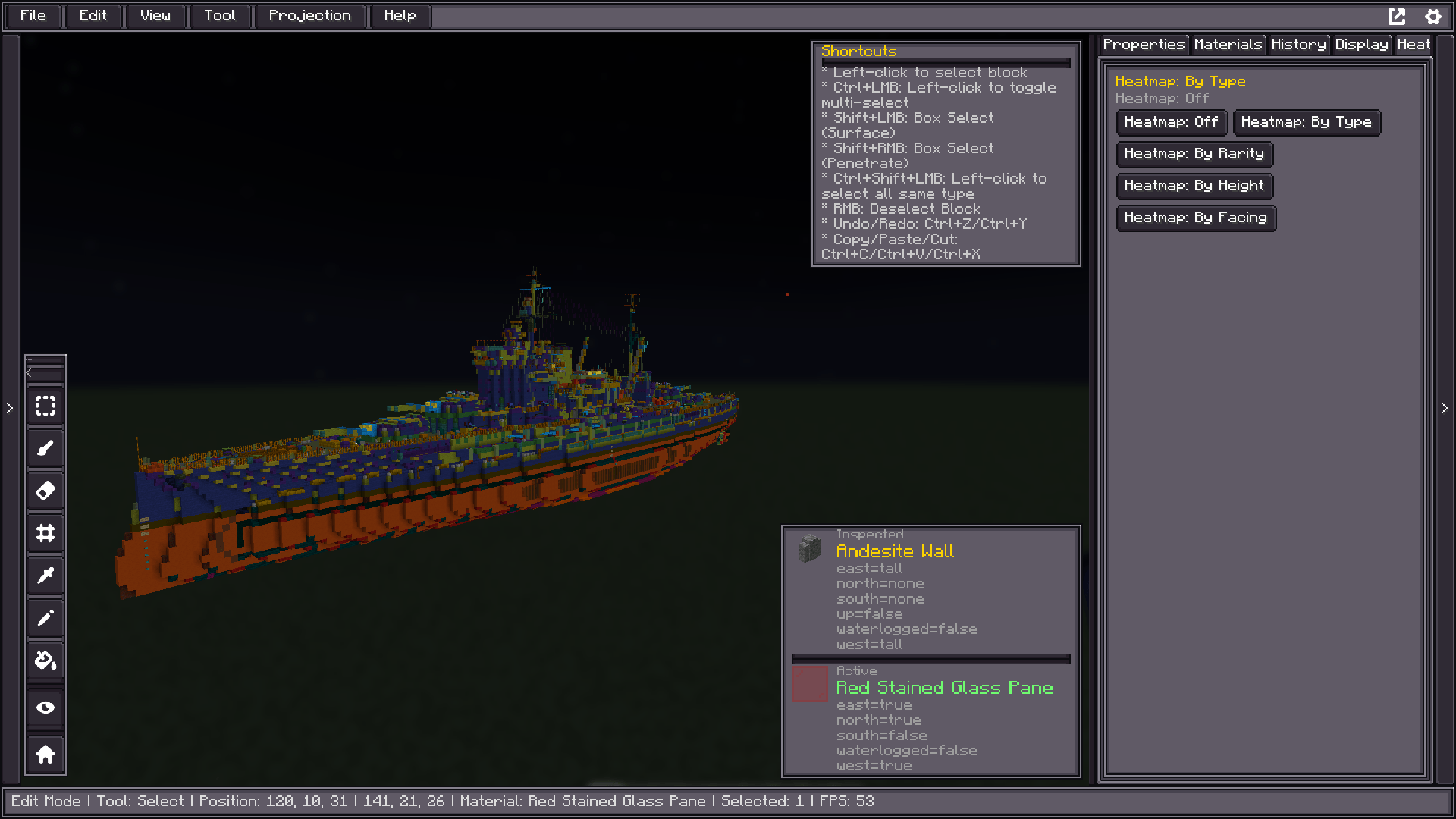Image resolution: width=1456 pixels, height=819 pixels.
Task: Select the pencil tool
Action: tap(45, 619)
